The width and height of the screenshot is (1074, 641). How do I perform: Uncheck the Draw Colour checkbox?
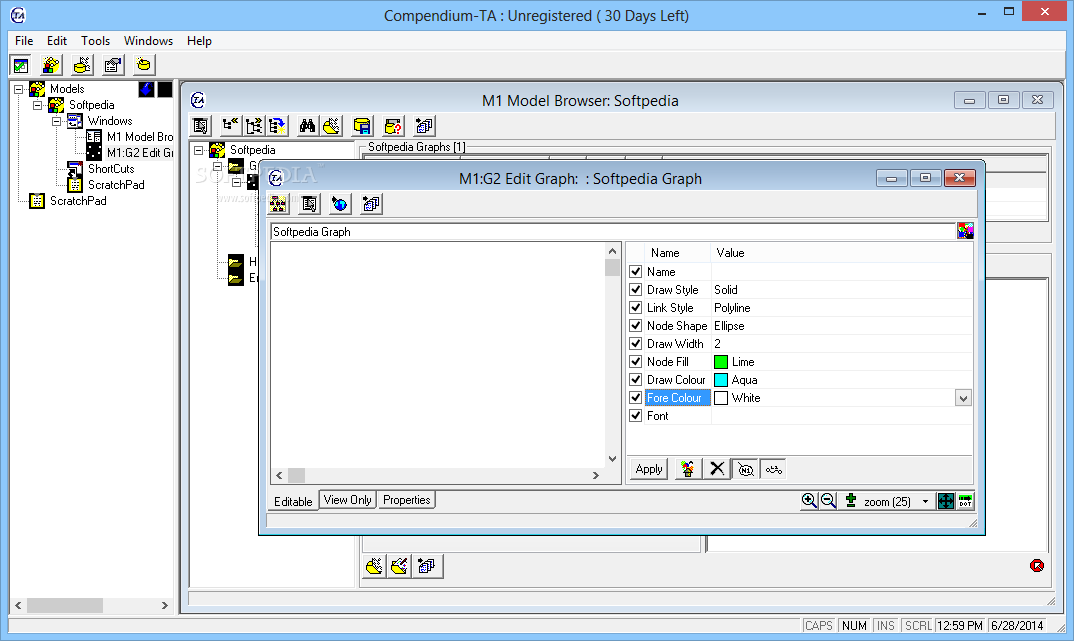(x=636, y=379)
